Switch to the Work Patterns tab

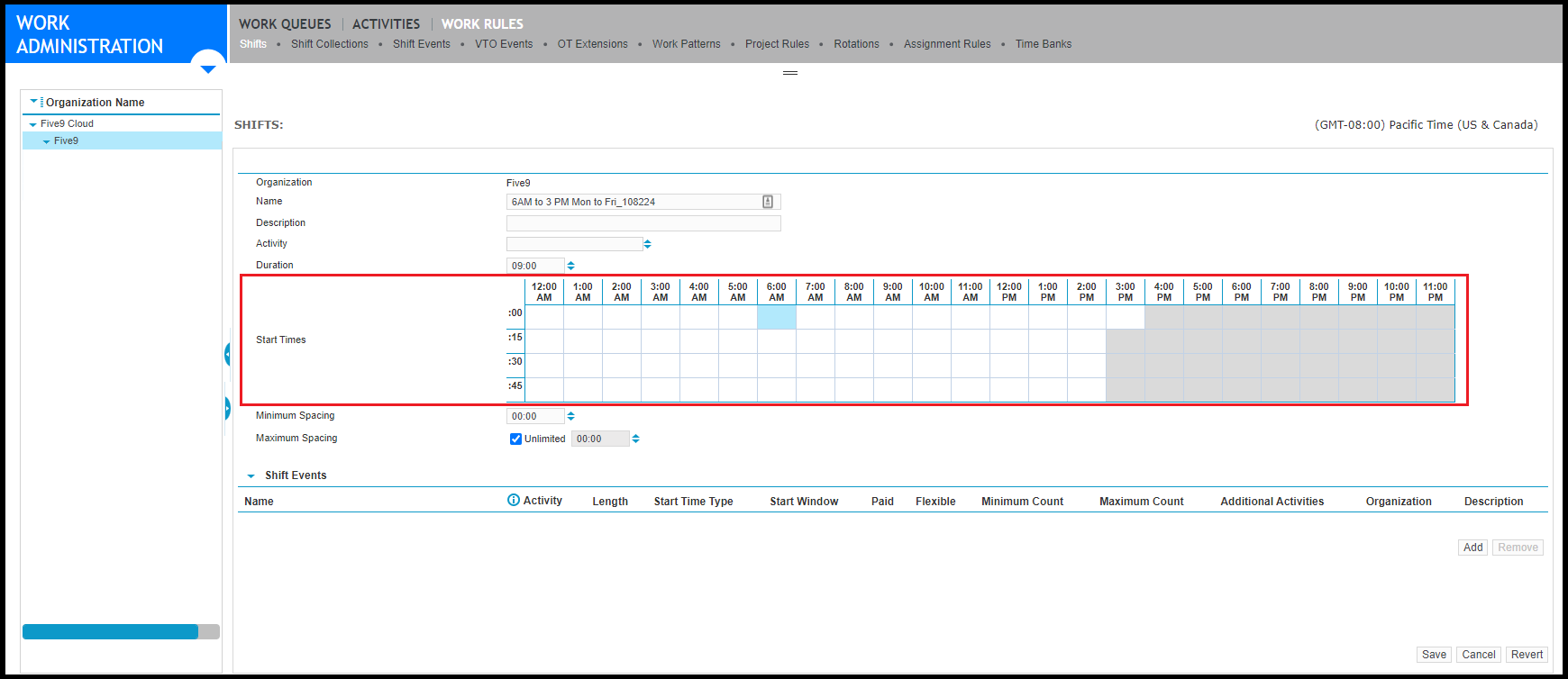tap(687, 44)
